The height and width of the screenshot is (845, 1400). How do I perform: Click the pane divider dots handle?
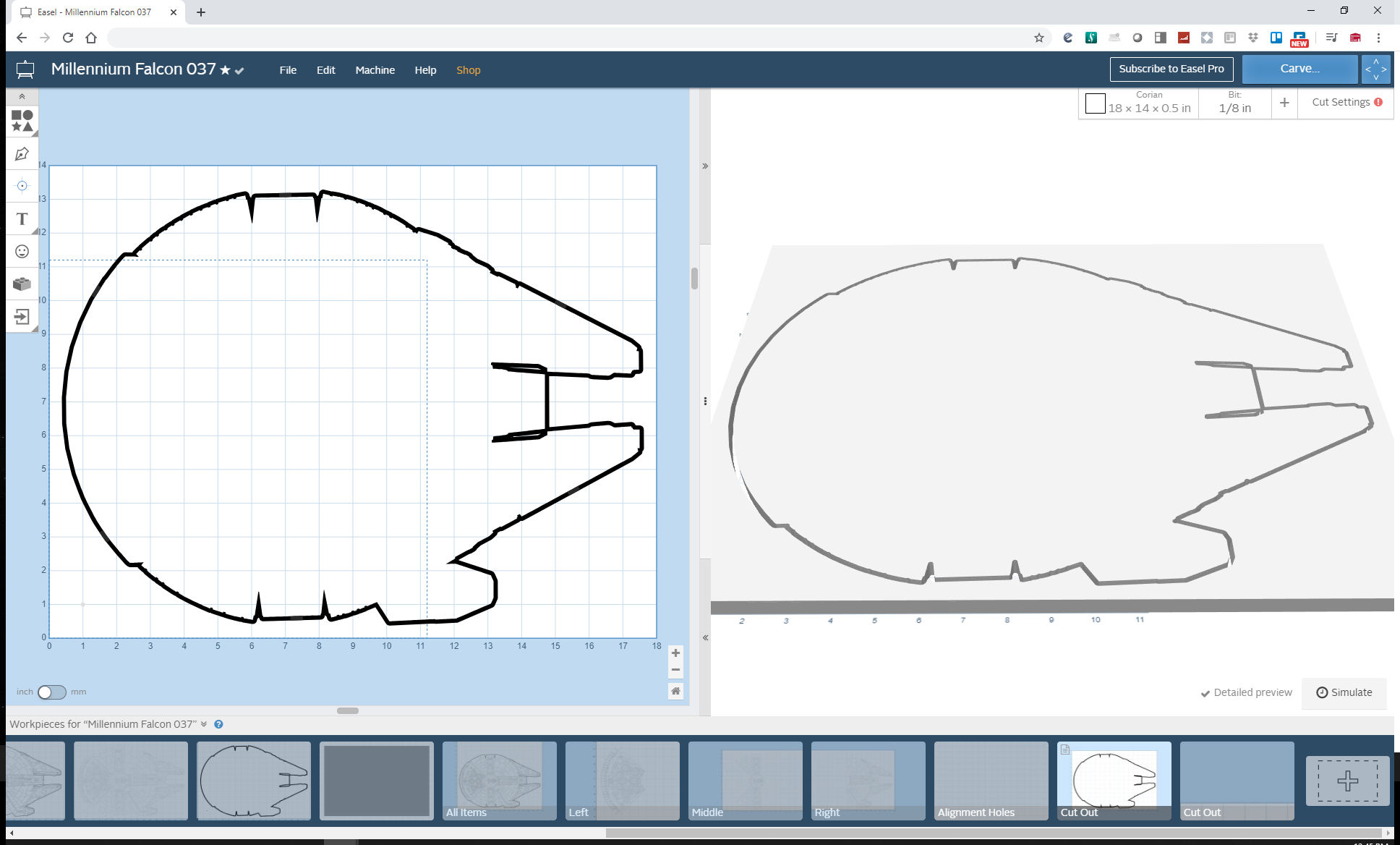point(705,401)
